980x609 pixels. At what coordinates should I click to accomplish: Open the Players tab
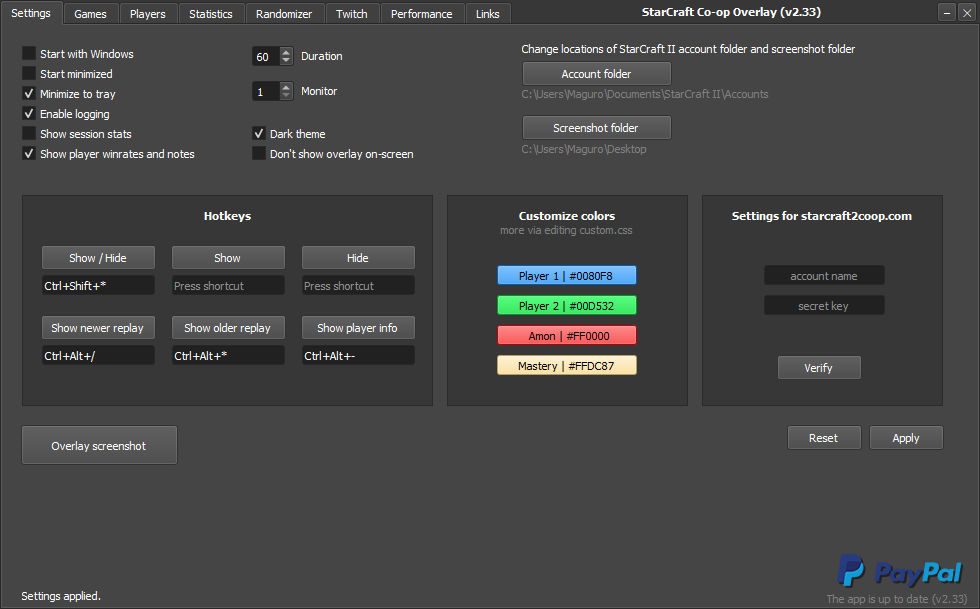click(x=148, y=14)
